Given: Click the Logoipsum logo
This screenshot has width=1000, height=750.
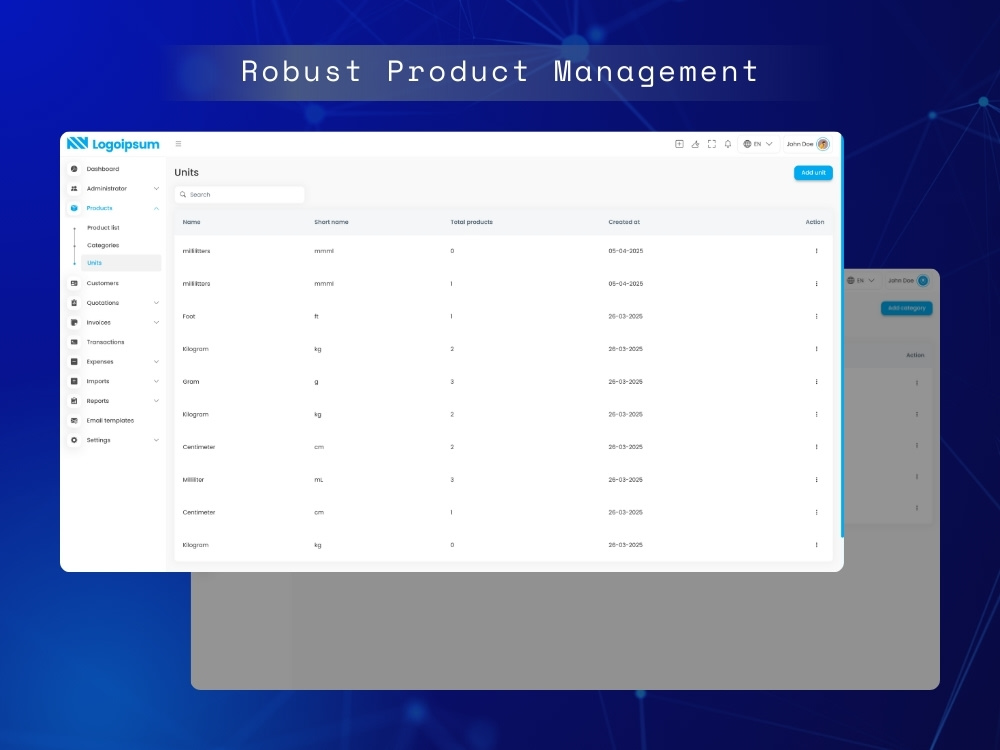Looking at the screenshot, I should 113,144.
